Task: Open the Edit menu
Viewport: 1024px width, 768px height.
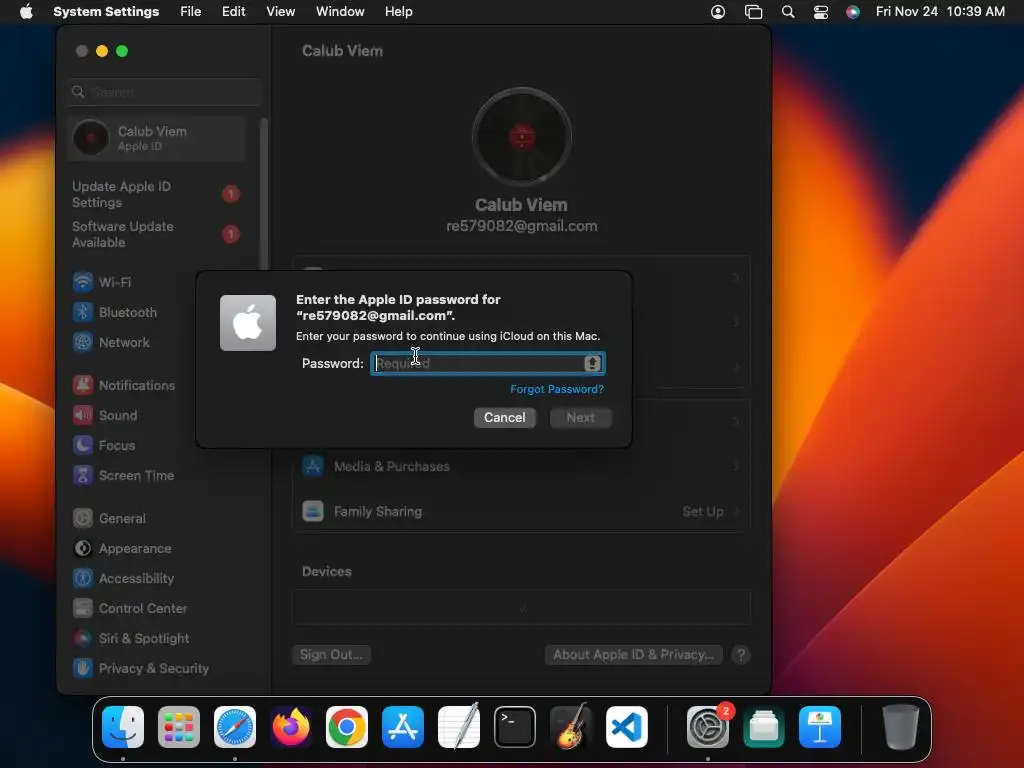Action: [234, 12]
